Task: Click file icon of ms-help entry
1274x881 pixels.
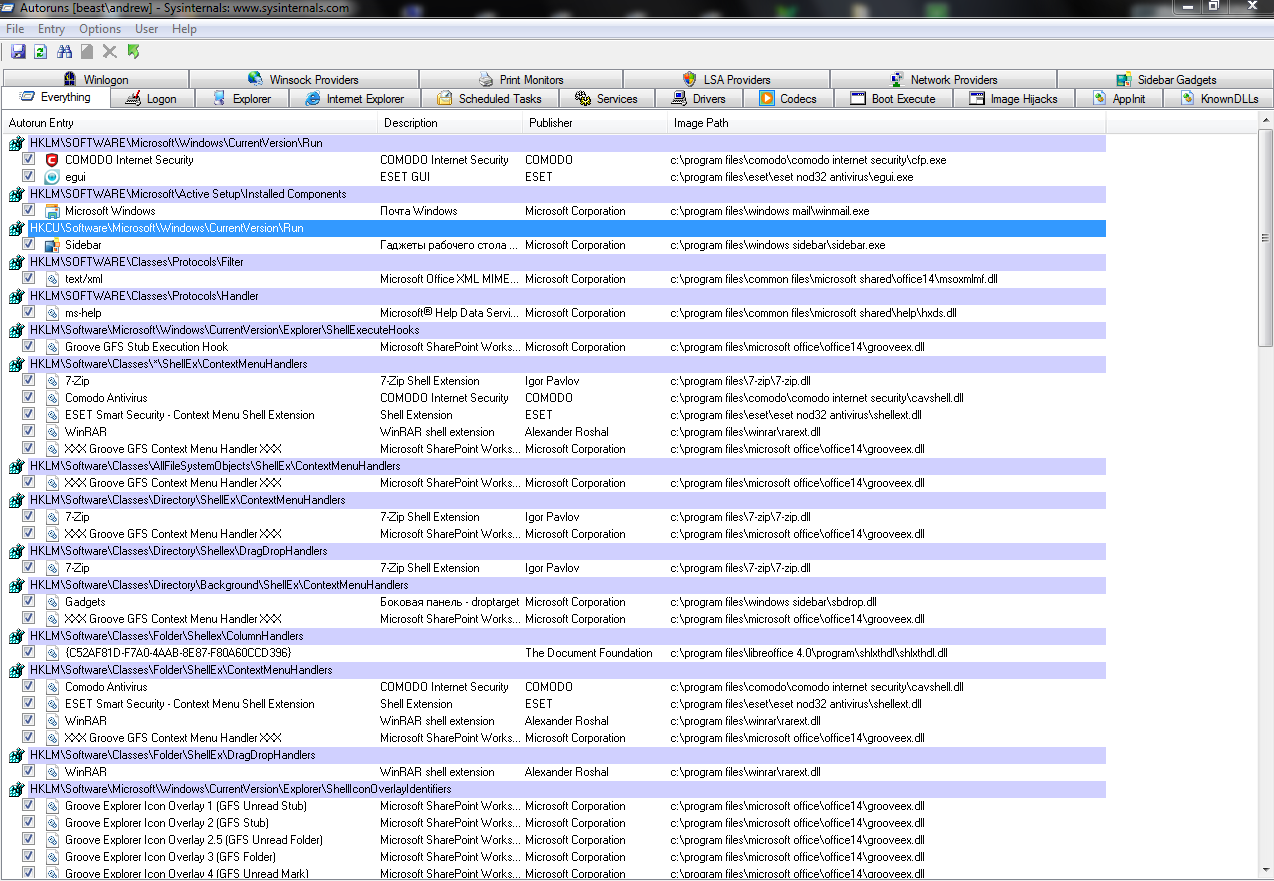Action: (x=52, y=313)
